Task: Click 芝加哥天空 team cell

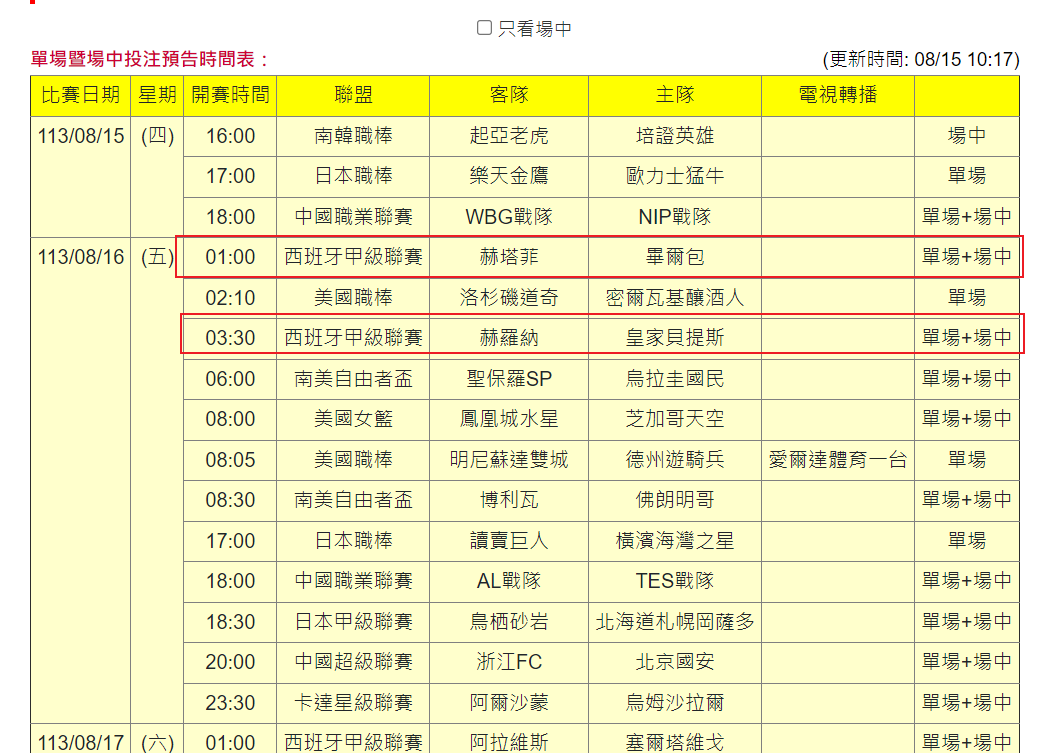Action: click(675, 420)
